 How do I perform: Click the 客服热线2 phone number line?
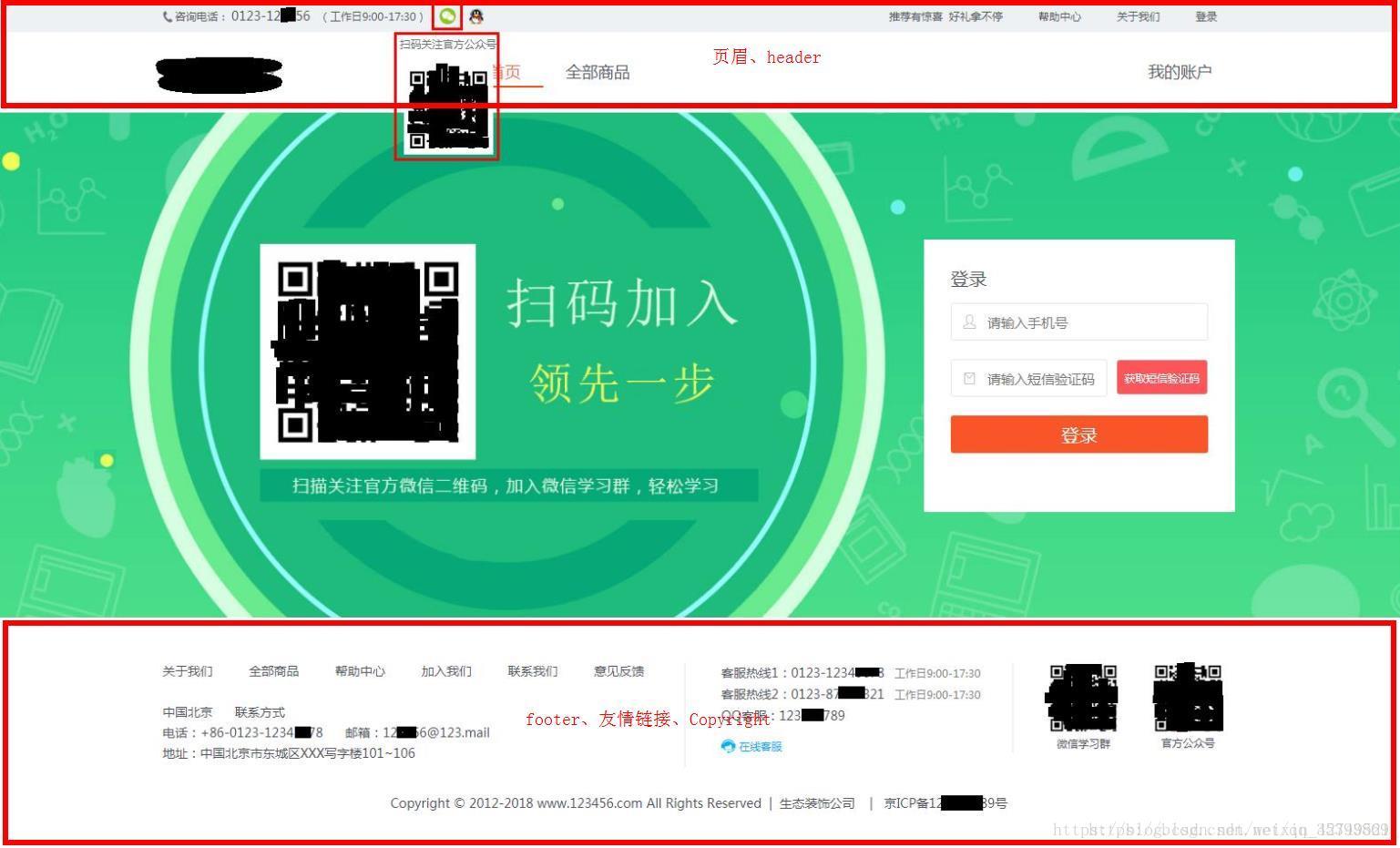851,694
